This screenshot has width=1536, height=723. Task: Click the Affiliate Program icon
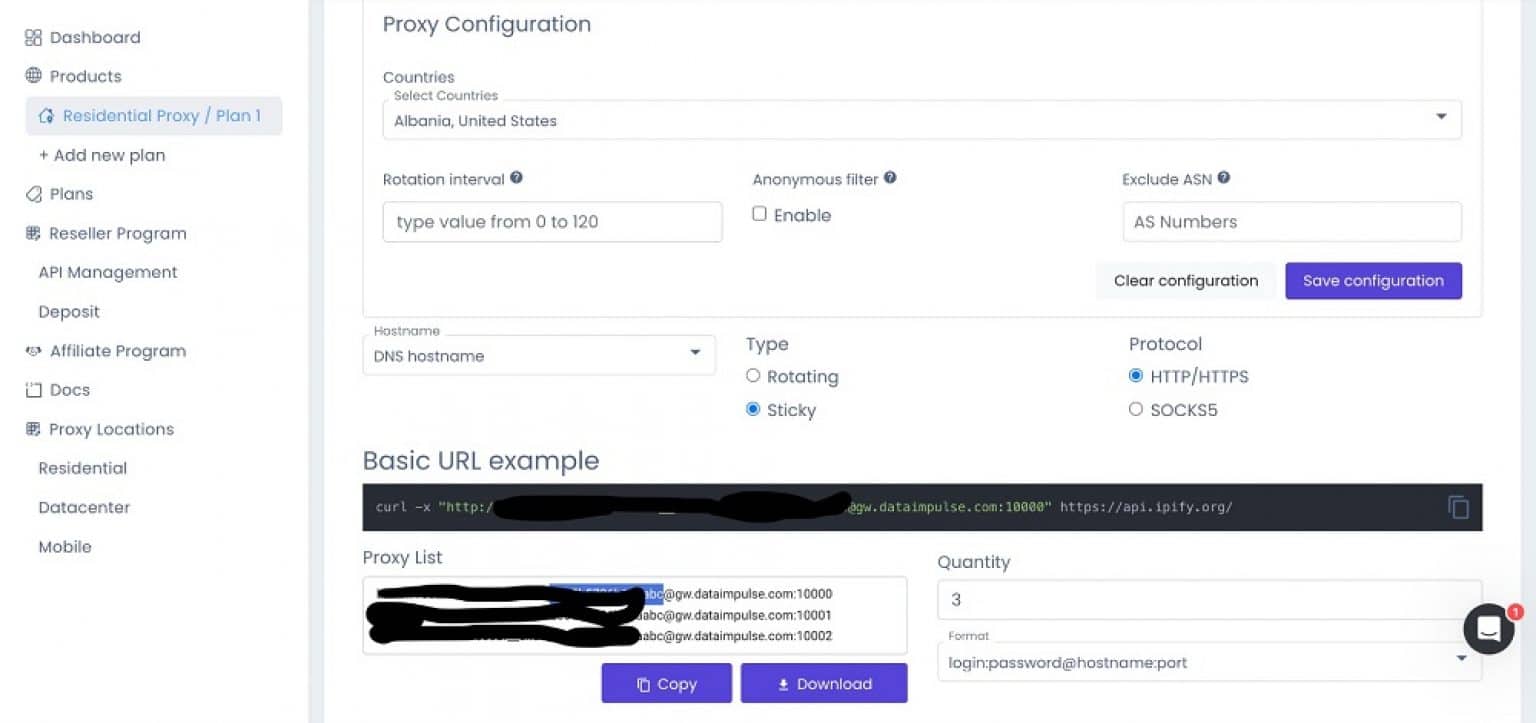point(33,351)
